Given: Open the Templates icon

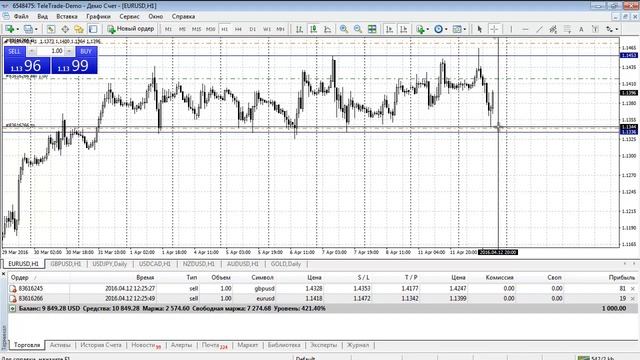Looking at the screenshot, I should pyautogui.click(x=457, y=29).
